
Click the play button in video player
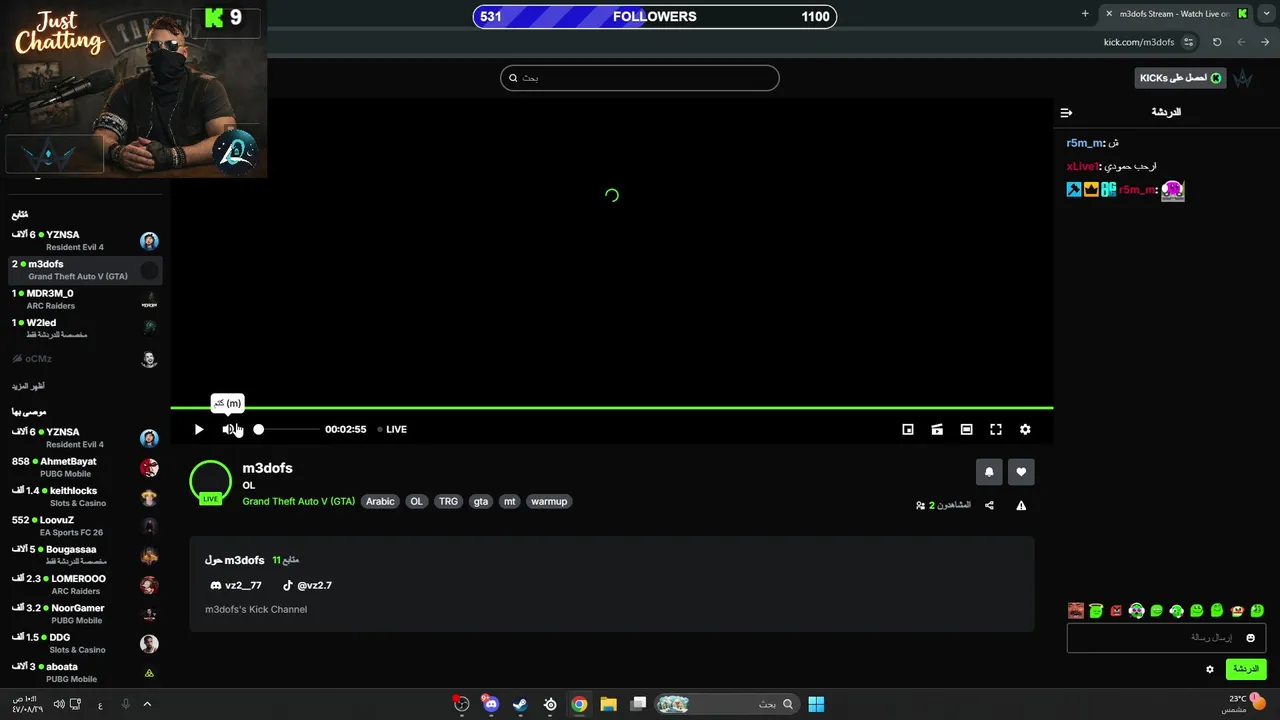click(199, 429)
